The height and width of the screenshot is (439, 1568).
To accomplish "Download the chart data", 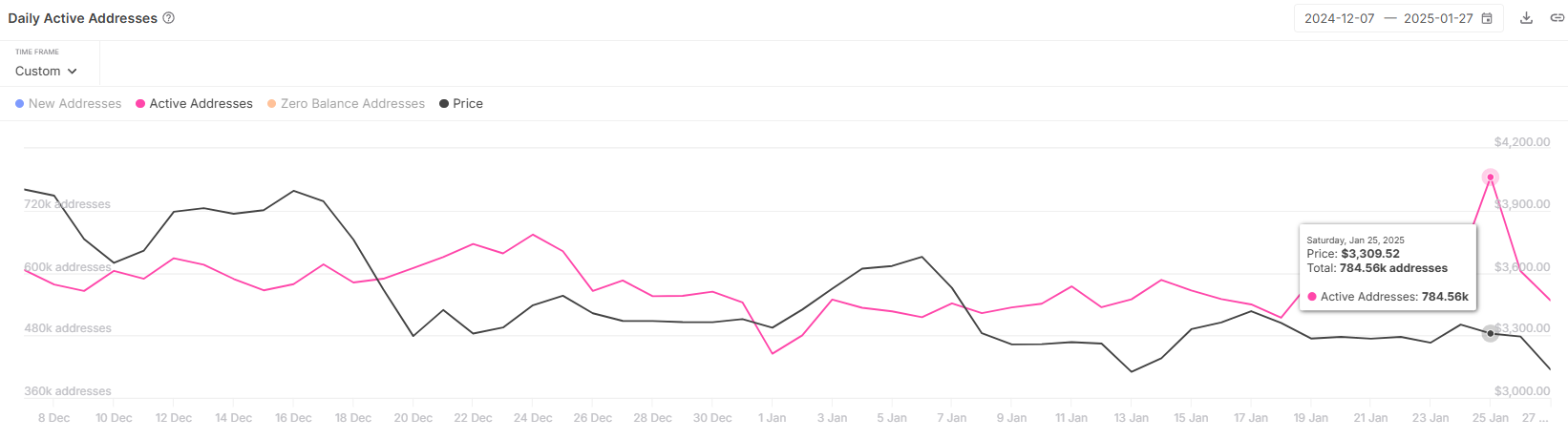I will (x=1526, y=18).
